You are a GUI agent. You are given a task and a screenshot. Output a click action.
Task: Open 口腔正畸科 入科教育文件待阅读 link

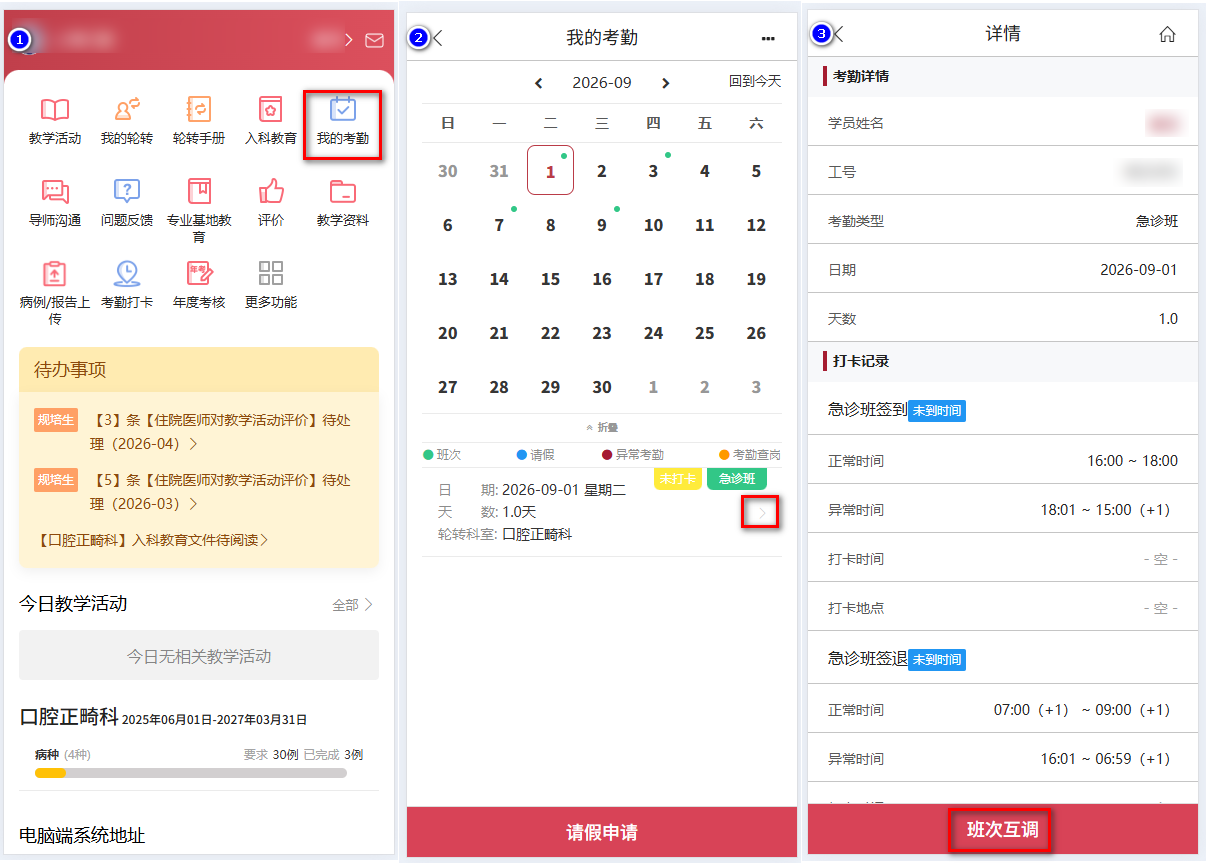tap(151, 540)
